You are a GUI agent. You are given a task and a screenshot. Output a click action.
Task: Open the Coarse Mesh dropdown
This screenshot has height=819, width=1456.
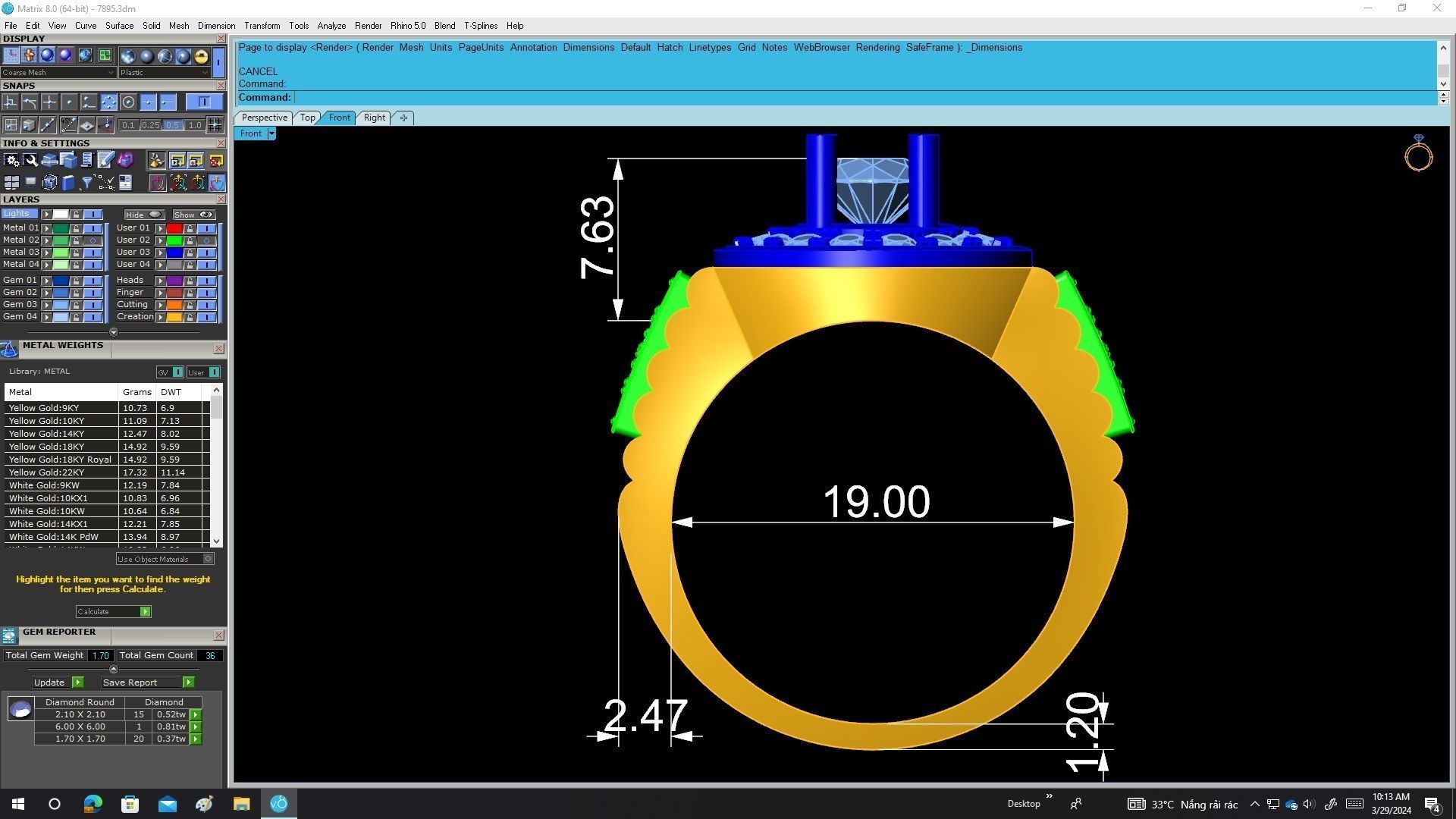(58, 72)
